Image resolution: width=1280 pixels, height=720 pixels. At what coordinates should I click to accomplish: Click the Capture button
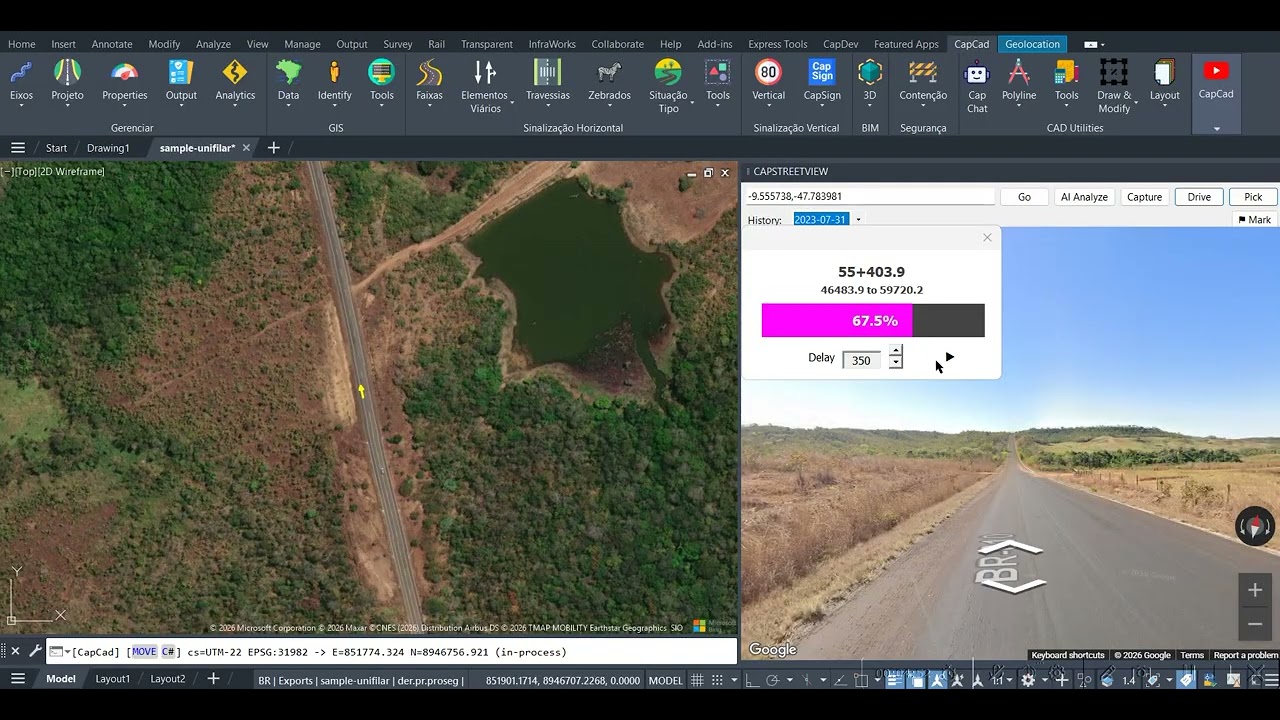[x=1144, y=197]
